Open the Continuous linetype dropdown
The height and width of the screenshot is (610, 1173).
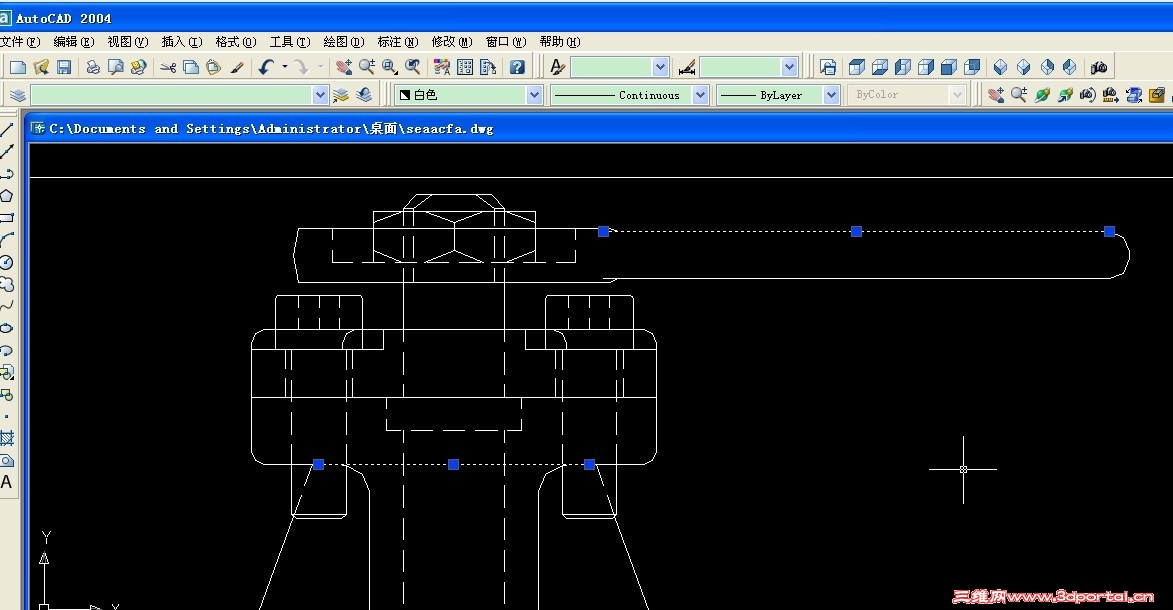700,95
